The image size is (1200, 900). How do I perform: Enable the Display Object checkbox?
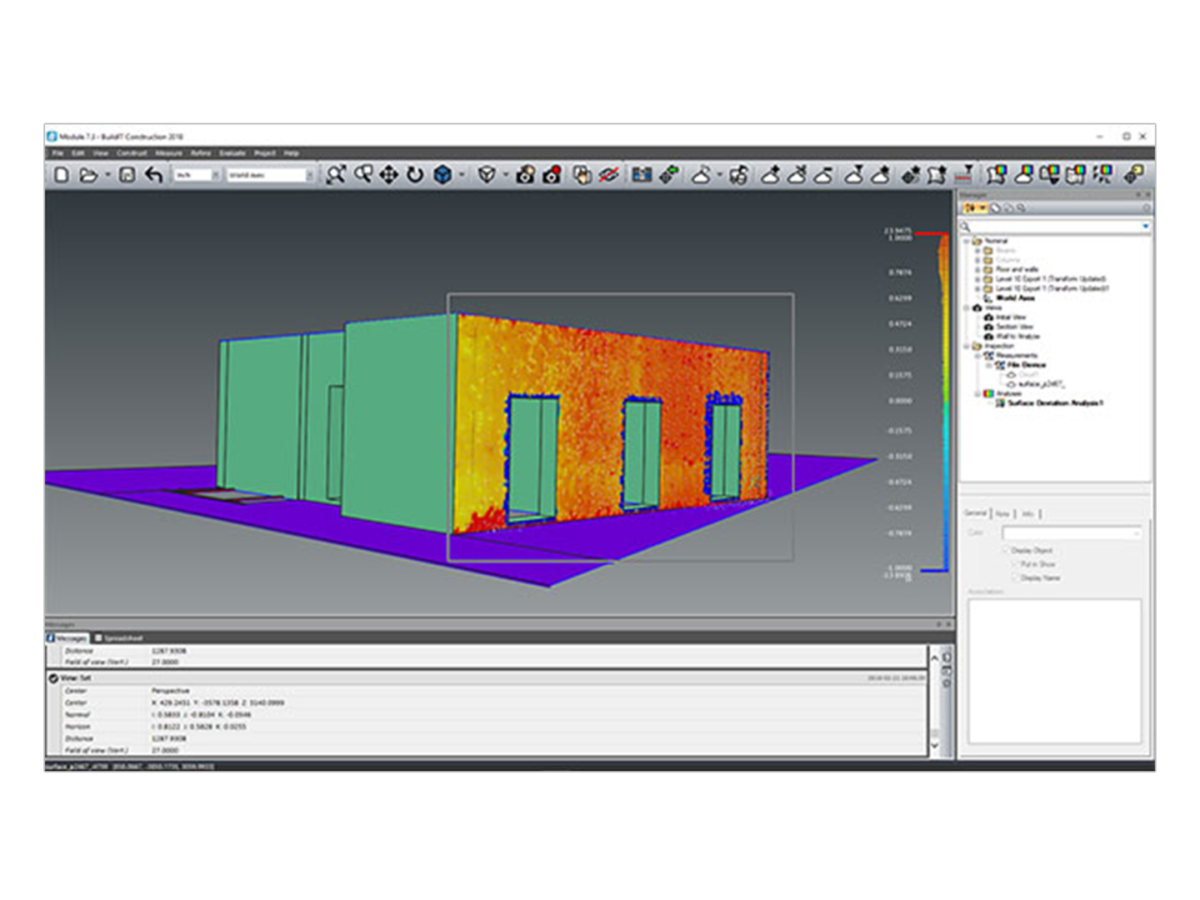(x=1006, y=549)
